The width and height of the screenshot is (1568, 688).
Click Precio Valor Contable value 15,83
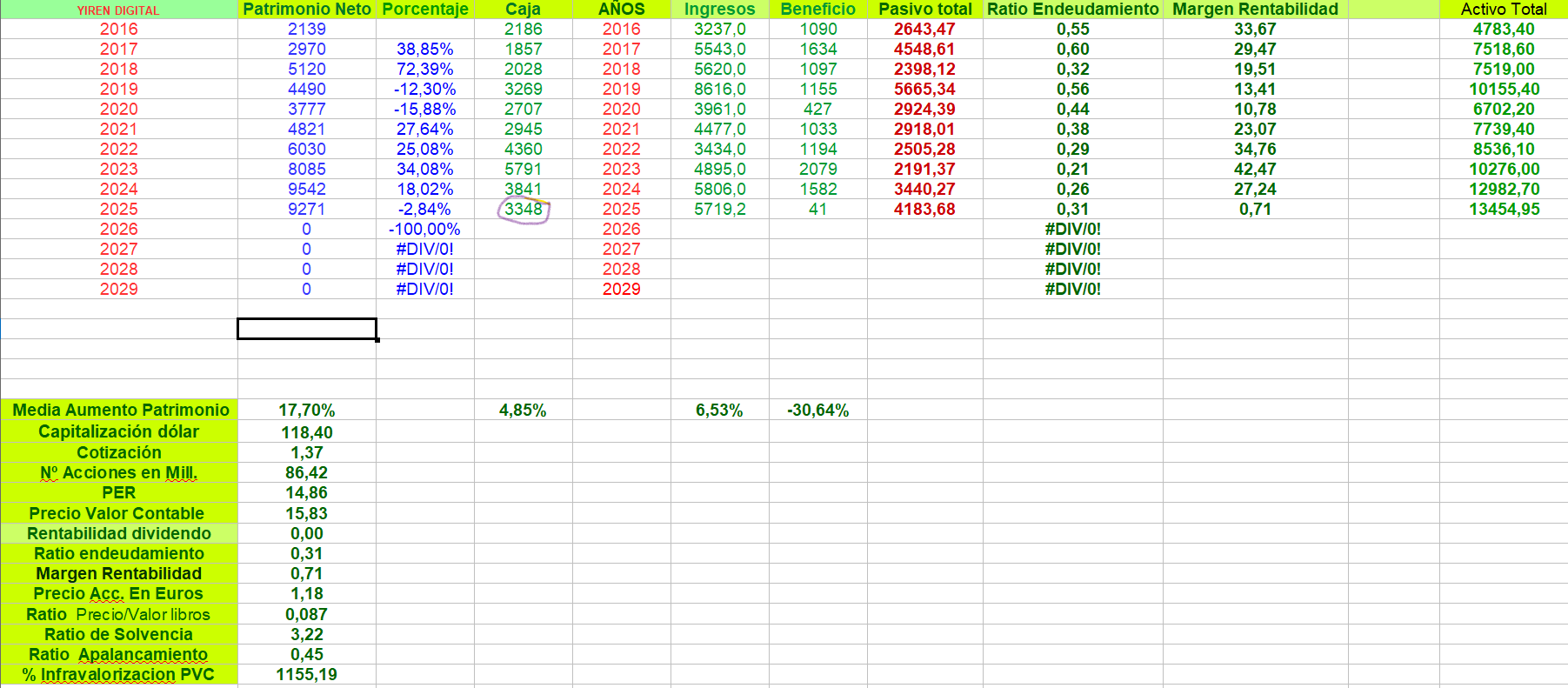click(307, 513)
